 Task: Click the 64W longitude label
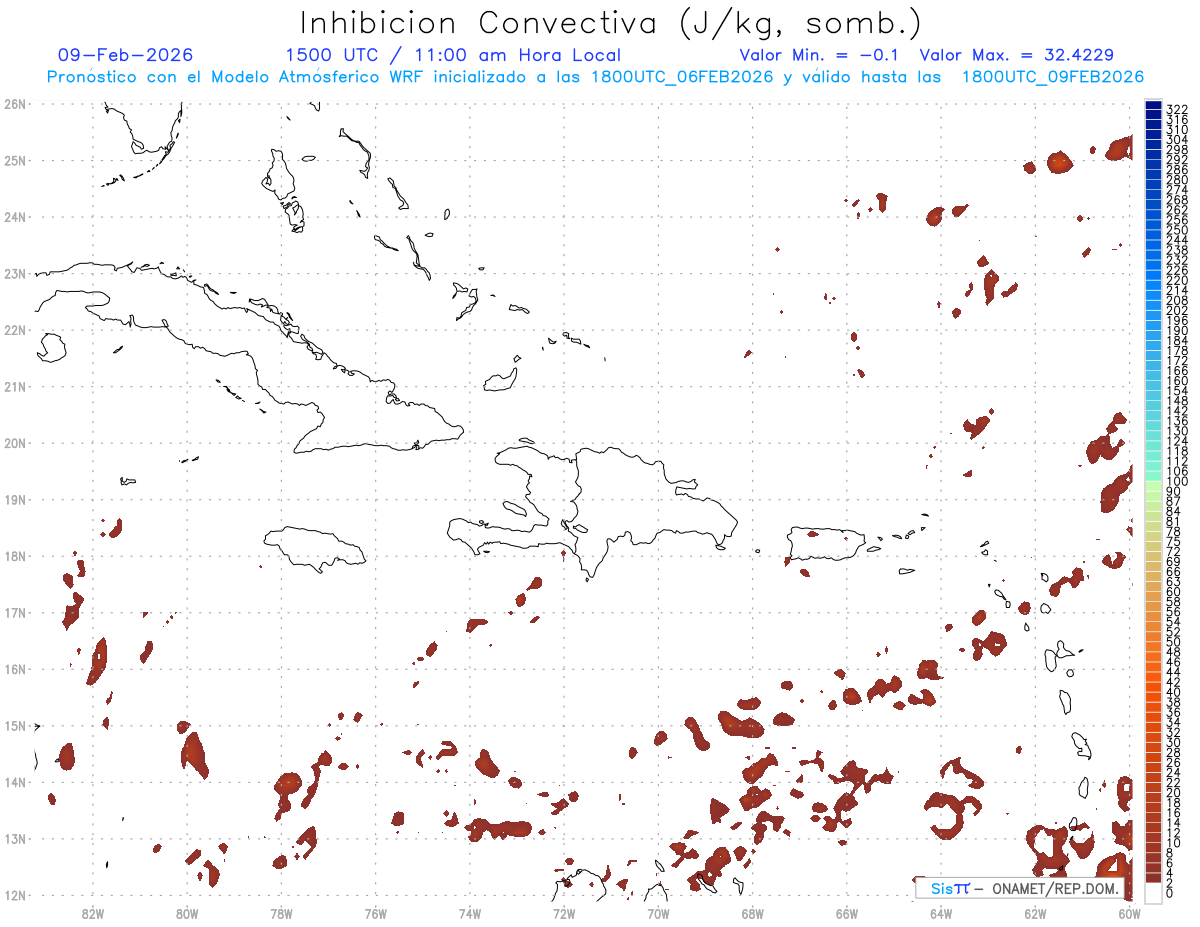click(x=941, y=912)
